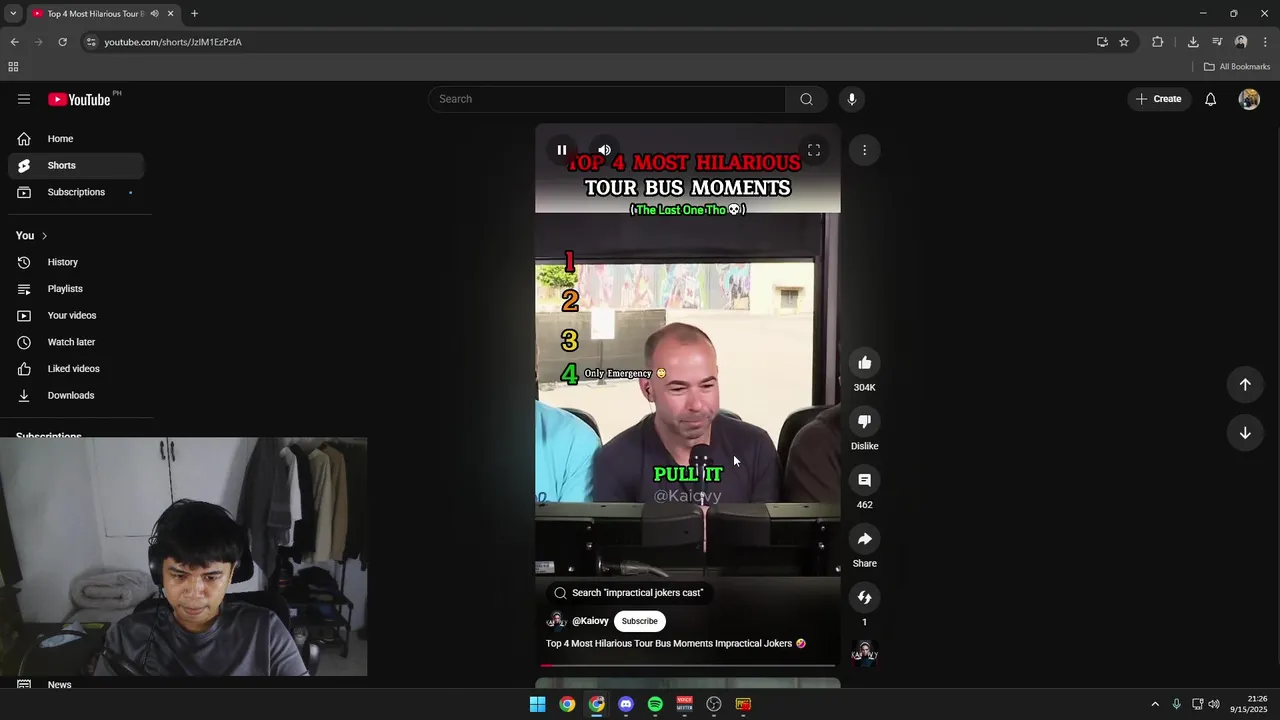Open YouTube account avatar menu
Screen dimensions: 1280x720
tap(1249, 99)
